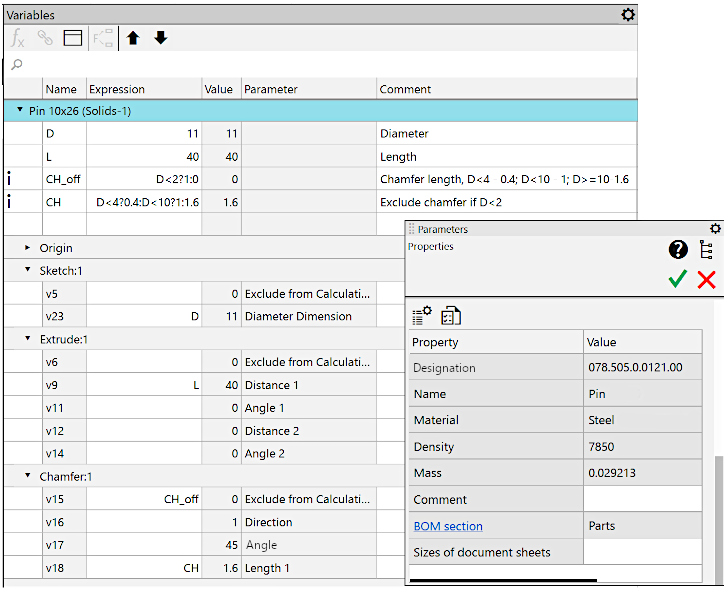Open Variables panel settings gear
The height and width of the screenshot is (600, 724).
[x=627, y=15]
